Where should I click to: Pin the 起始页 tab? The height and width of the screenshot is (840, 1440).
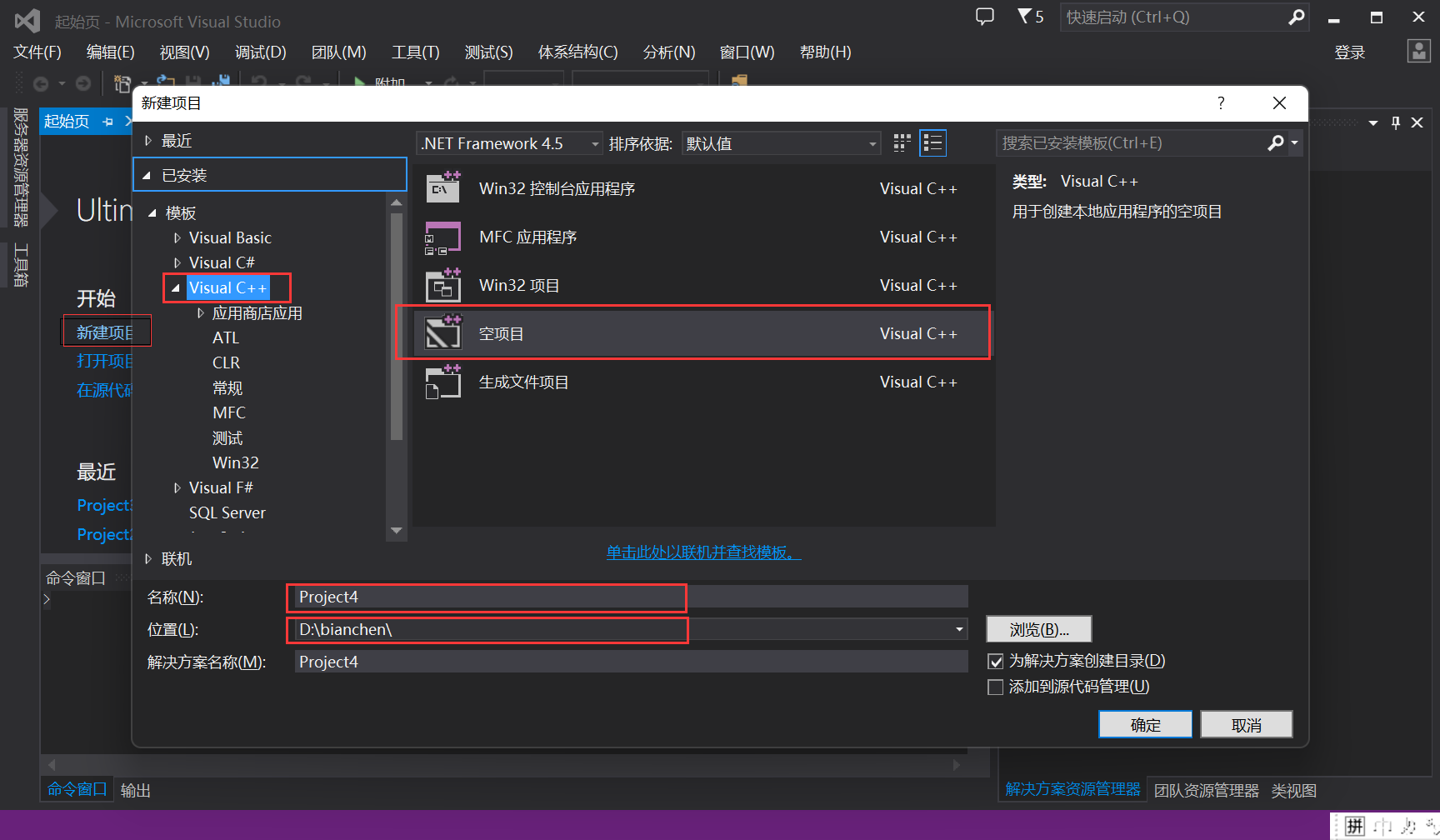point(107,122)
